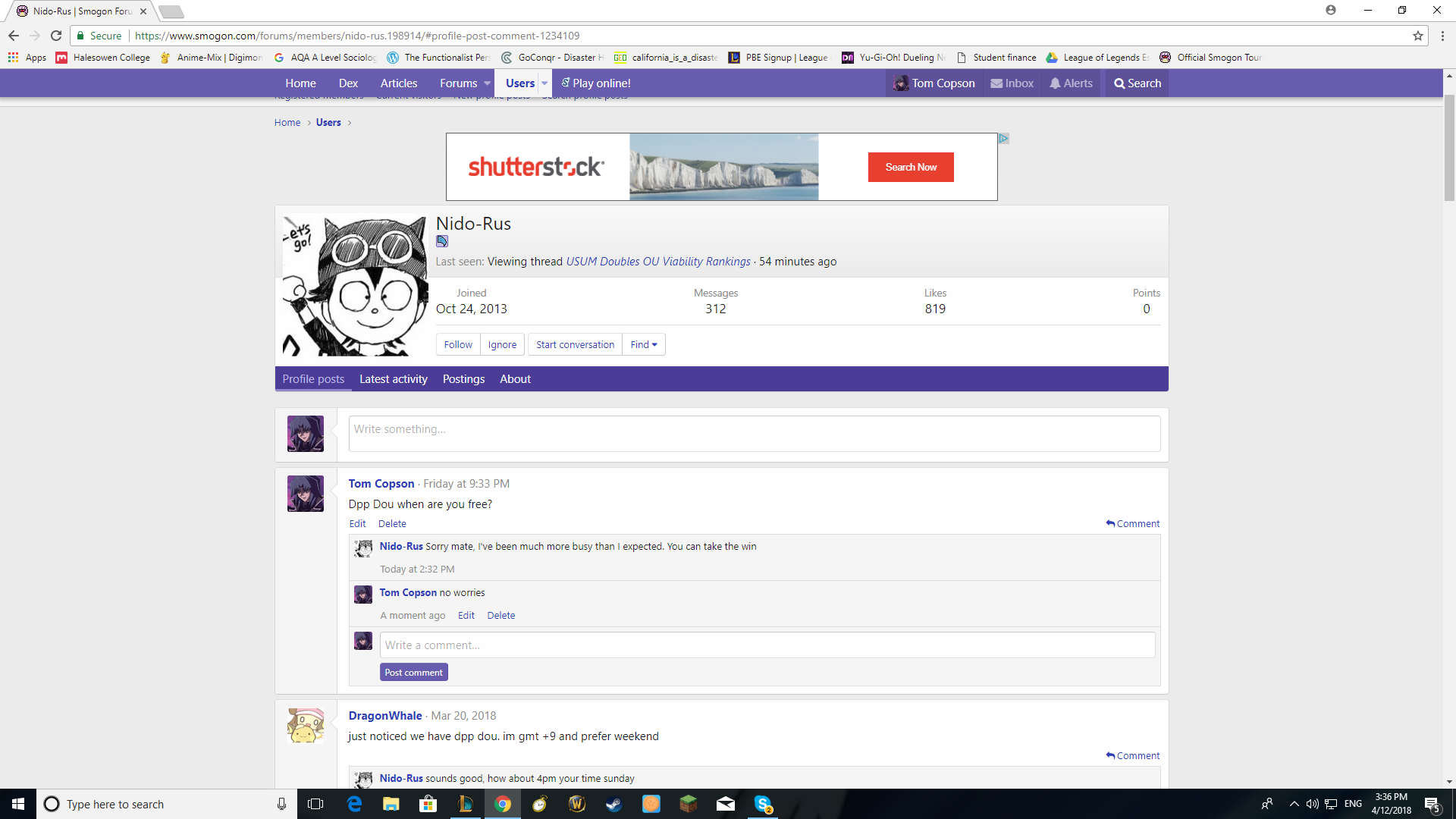Reload the current Smogon page

(x=56, y=36)
